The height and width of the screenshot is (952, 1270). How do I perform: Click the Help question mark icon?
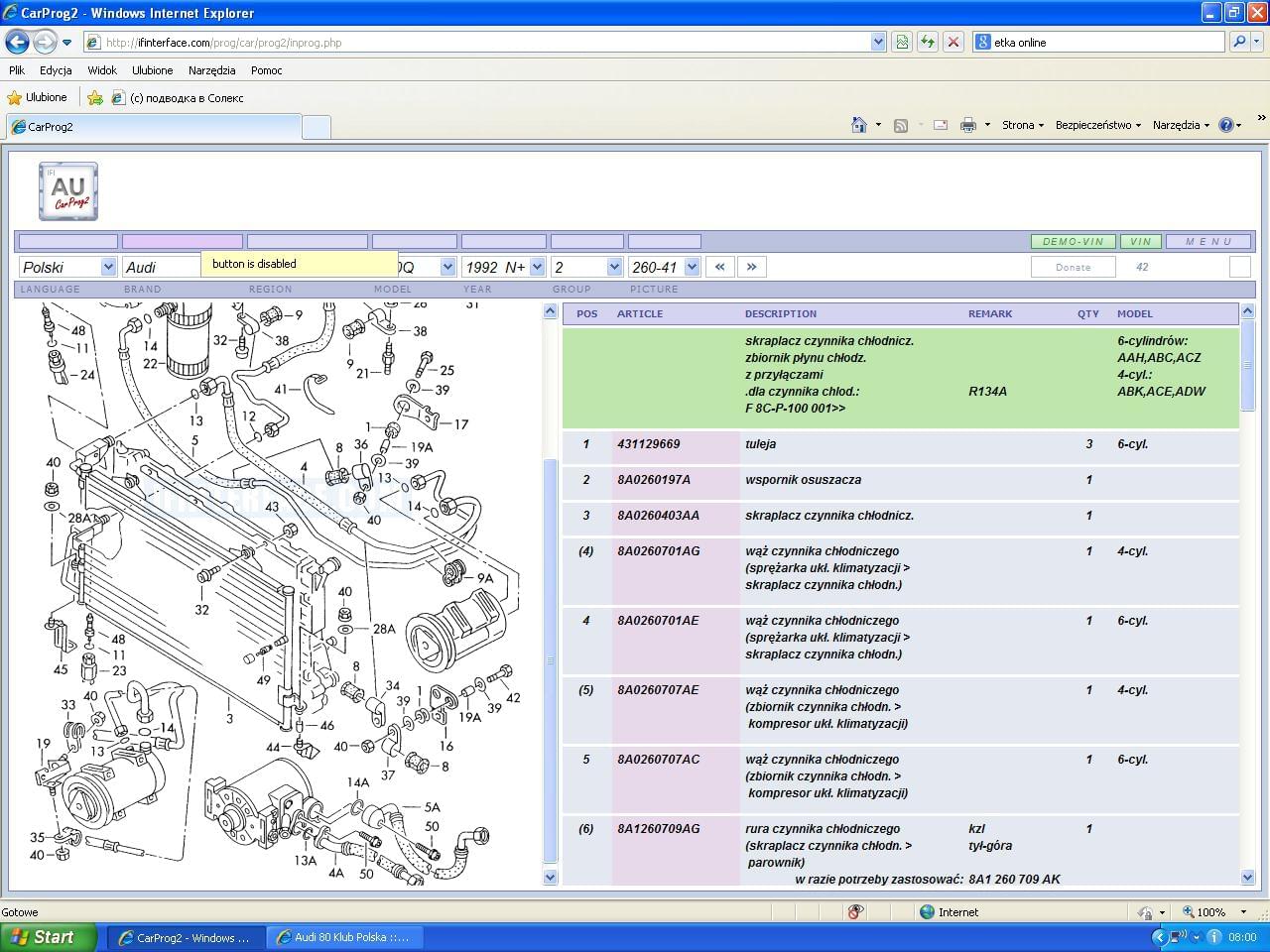1226,125
